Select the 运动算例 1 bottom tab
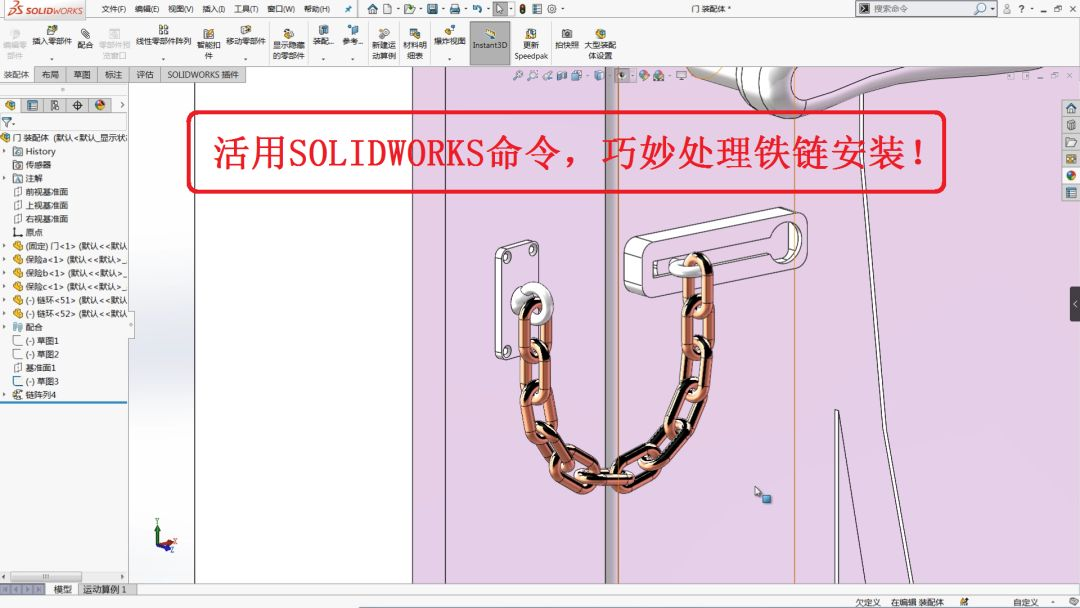The height and width of the screenshot is (608, 1080). [x=105, y=589]
